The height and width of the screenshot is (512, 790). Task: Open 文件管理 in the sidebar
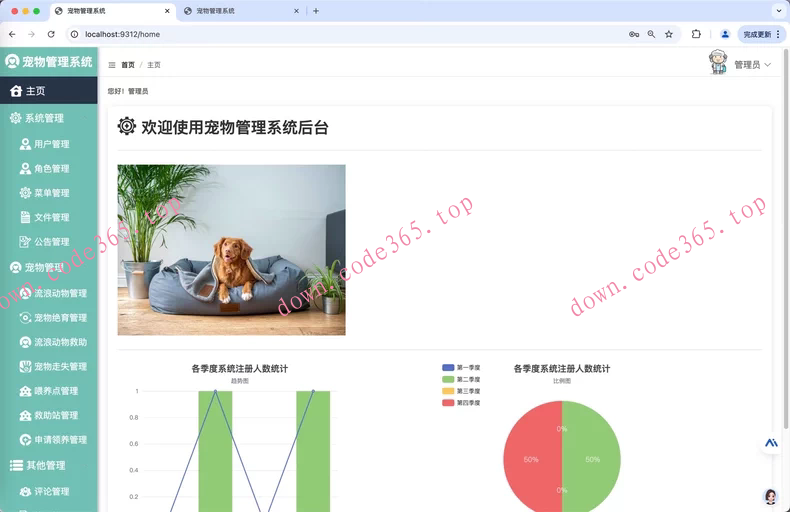pos(48,217)
